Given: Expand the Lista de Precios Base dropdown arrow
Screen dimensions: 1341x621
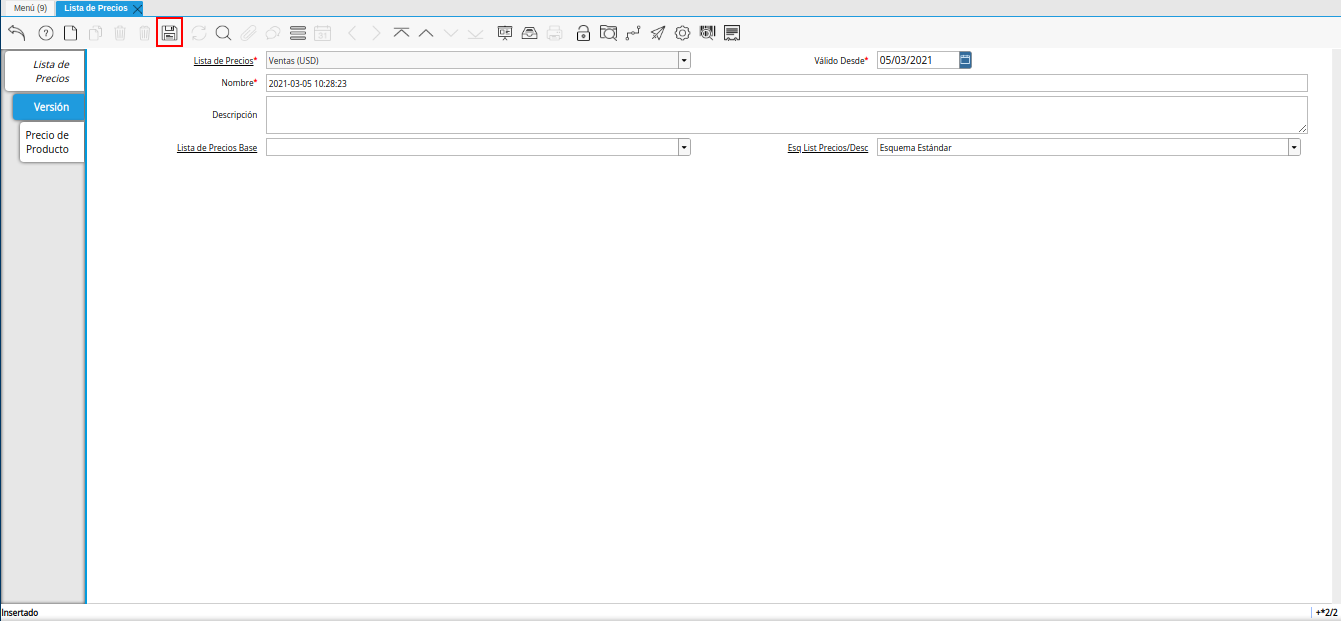Looking at the screenshot, I should coord(684,147).
